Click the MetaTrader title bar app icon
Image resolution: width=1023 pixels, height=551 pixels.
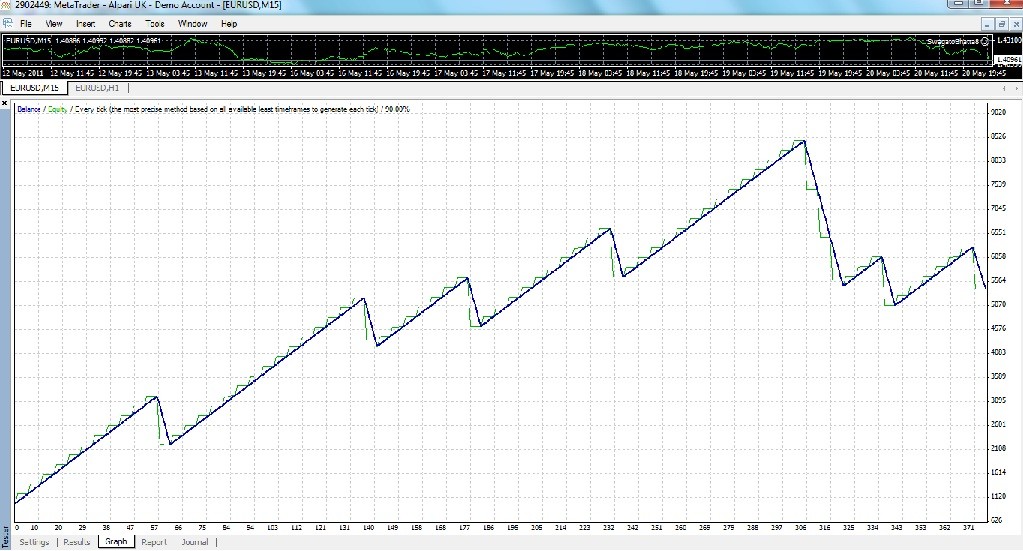coord(5,5)
